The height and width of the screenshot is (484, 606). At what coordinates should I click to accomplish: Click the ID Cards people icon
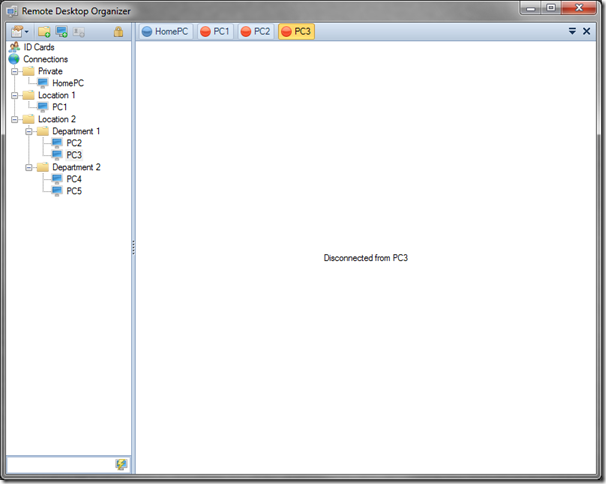pos(14,47)
